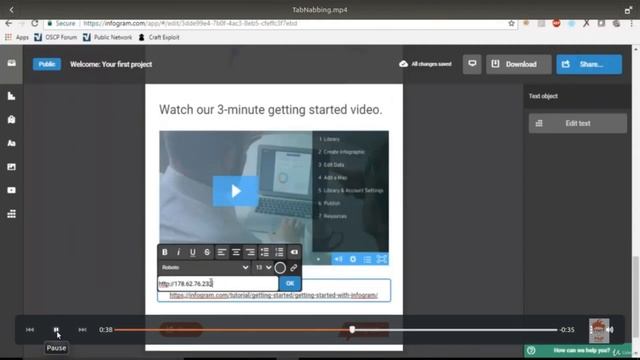
Task: Click the embedded video volume icon
Action: click(338, 259)
